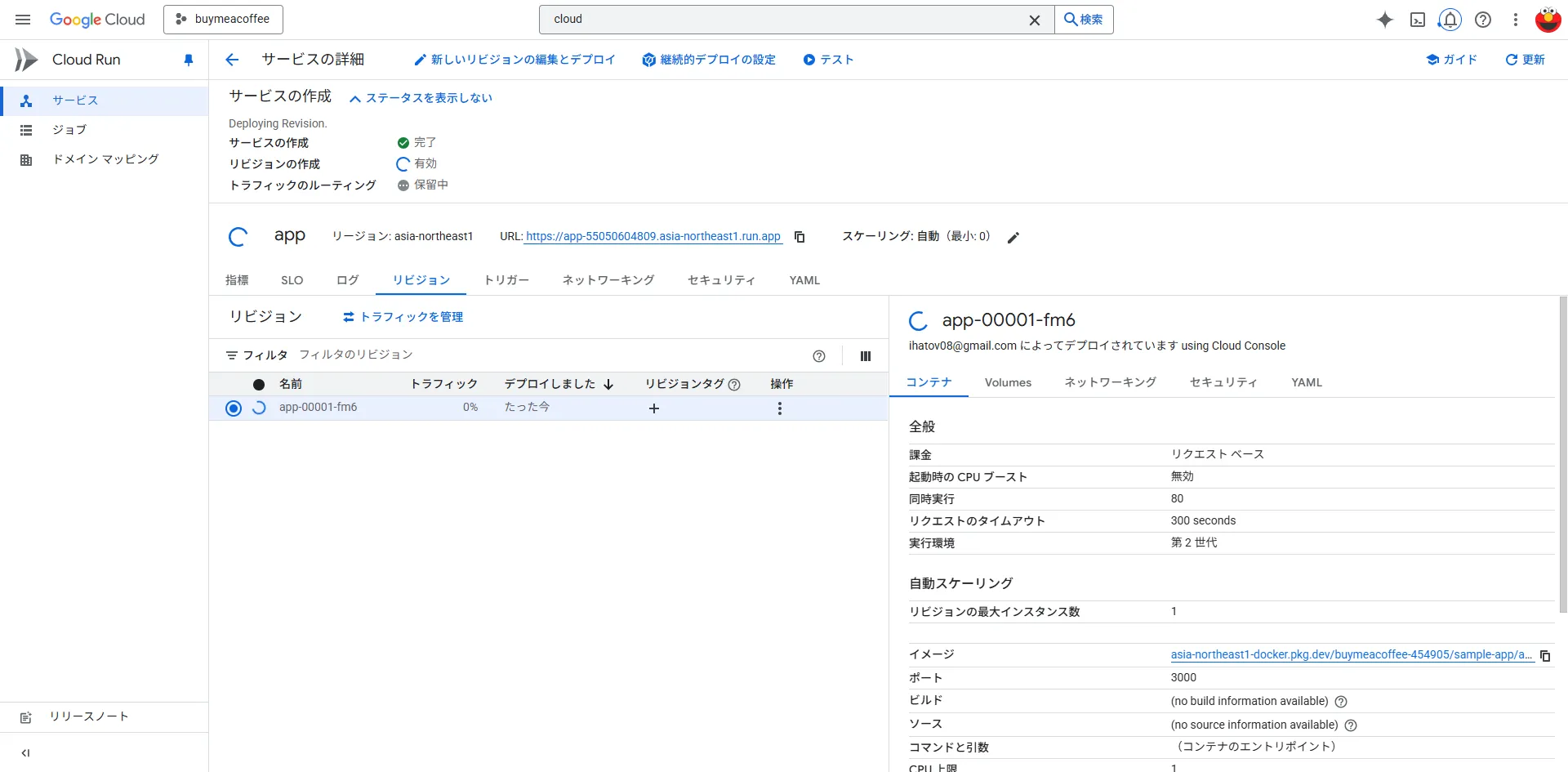Open ジョブ in the Cloud Run sidebar
This screenshot has height=772, width=1568.
pyautogui.click(x=70, y=130)
